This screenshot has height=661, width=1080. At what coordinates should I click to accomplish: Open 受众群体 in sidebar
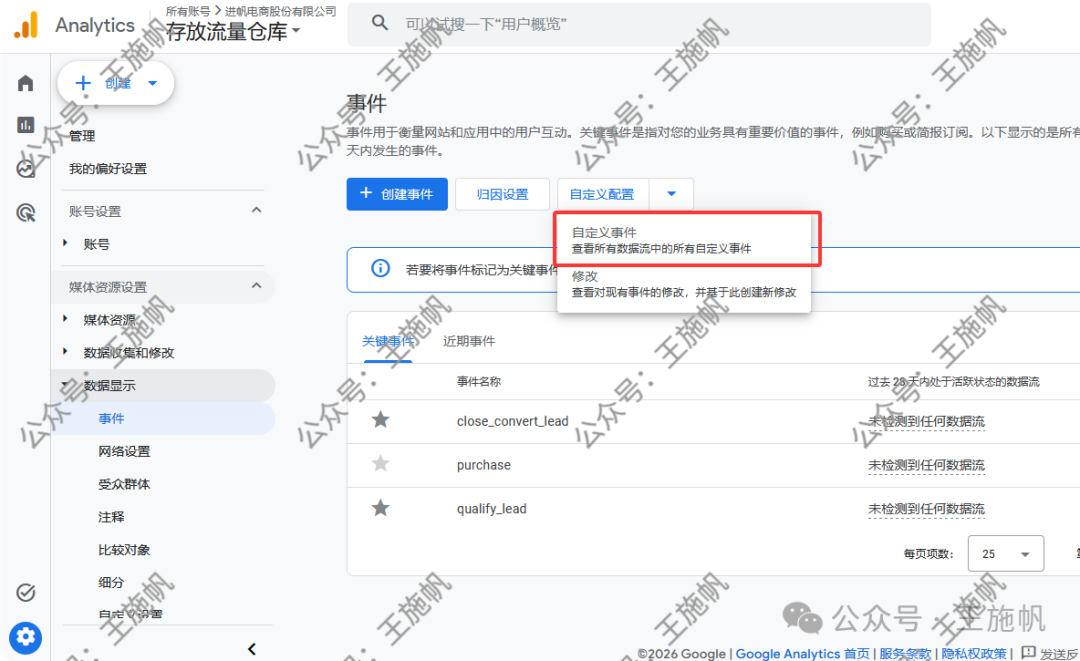124,484
